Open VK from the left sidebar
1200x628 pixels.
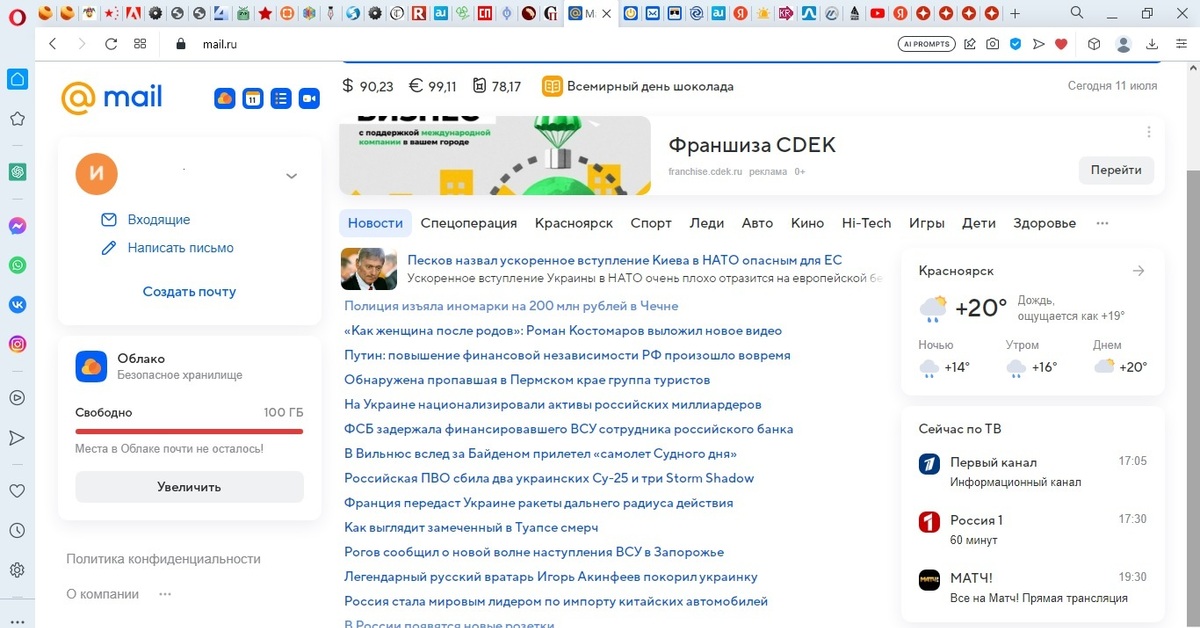point(16,304)
